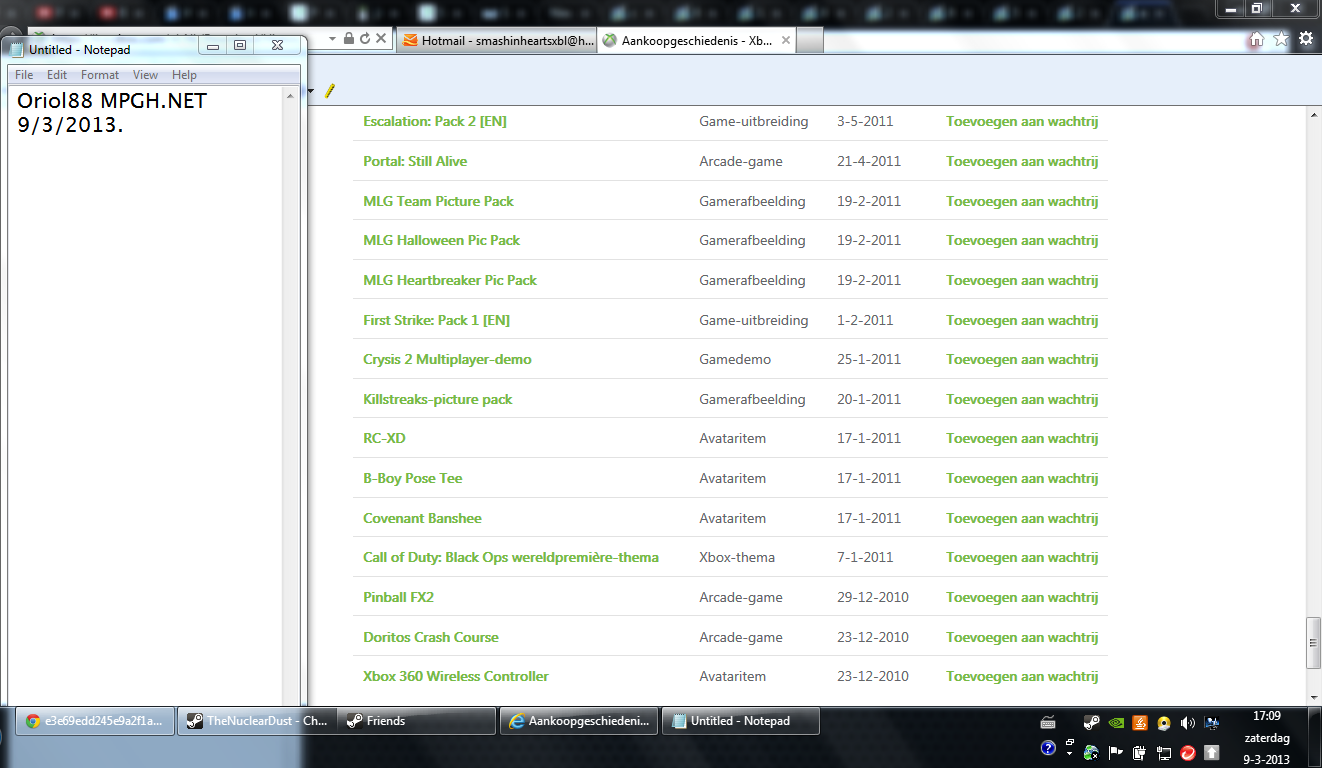Click the Java orange tray icon

[1139, 722]
